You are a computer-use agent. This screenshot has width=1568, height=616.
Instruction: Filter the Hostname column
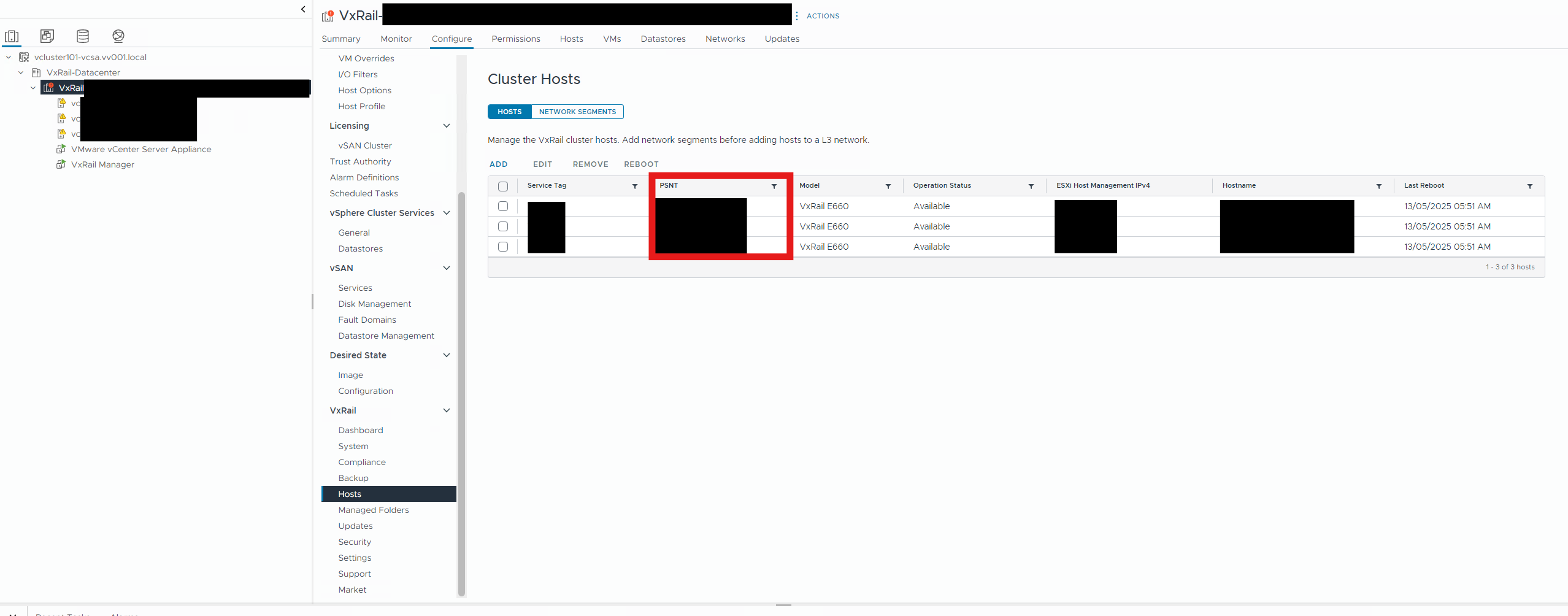coord(1379,186)
